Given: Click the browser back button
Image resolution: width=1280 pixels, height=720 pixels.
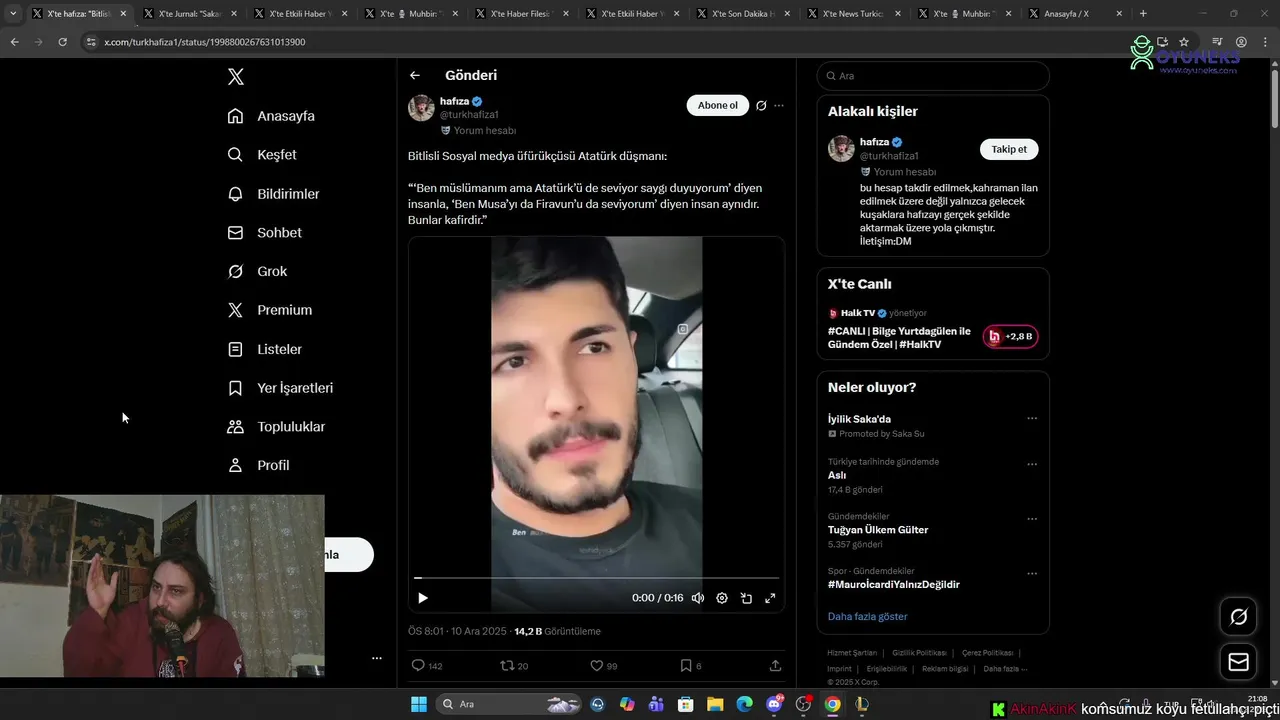Looking at the screenshot, I should point(14,42).
